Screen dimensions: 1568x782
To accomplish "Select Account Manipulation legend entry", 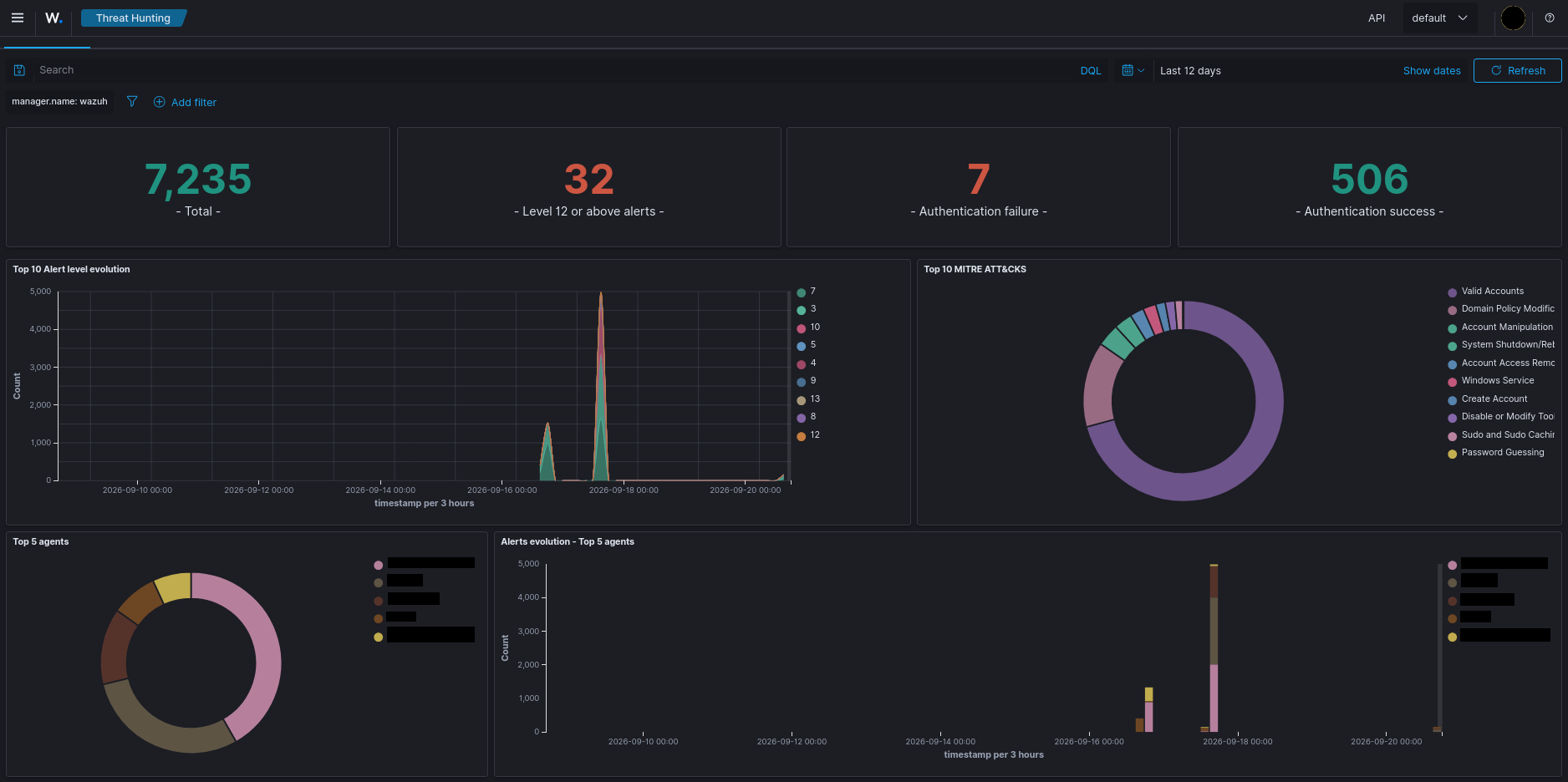I will tap(1500, 327).
